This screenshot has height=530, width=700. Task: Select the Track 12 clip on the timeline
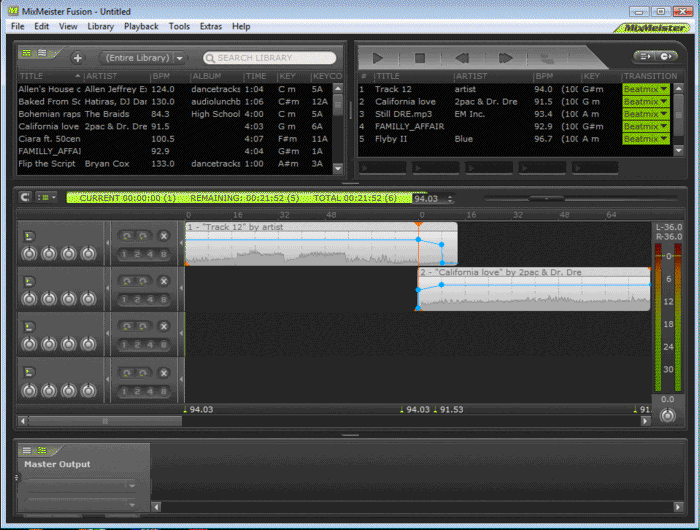click(x=321, y=244)
